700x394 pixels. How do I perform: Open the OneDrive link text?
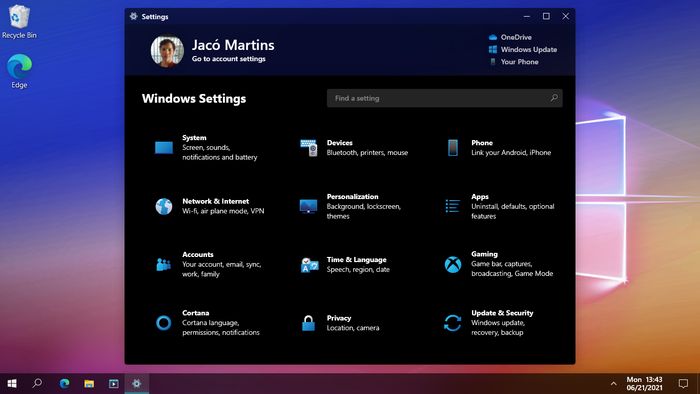click(516, 37)
